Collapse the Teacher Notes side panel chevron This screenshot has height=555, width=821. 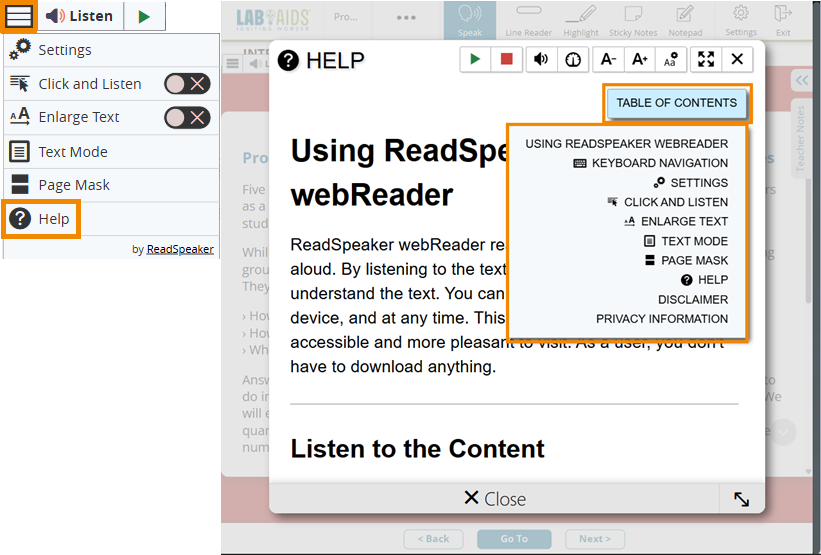(801, 81)
